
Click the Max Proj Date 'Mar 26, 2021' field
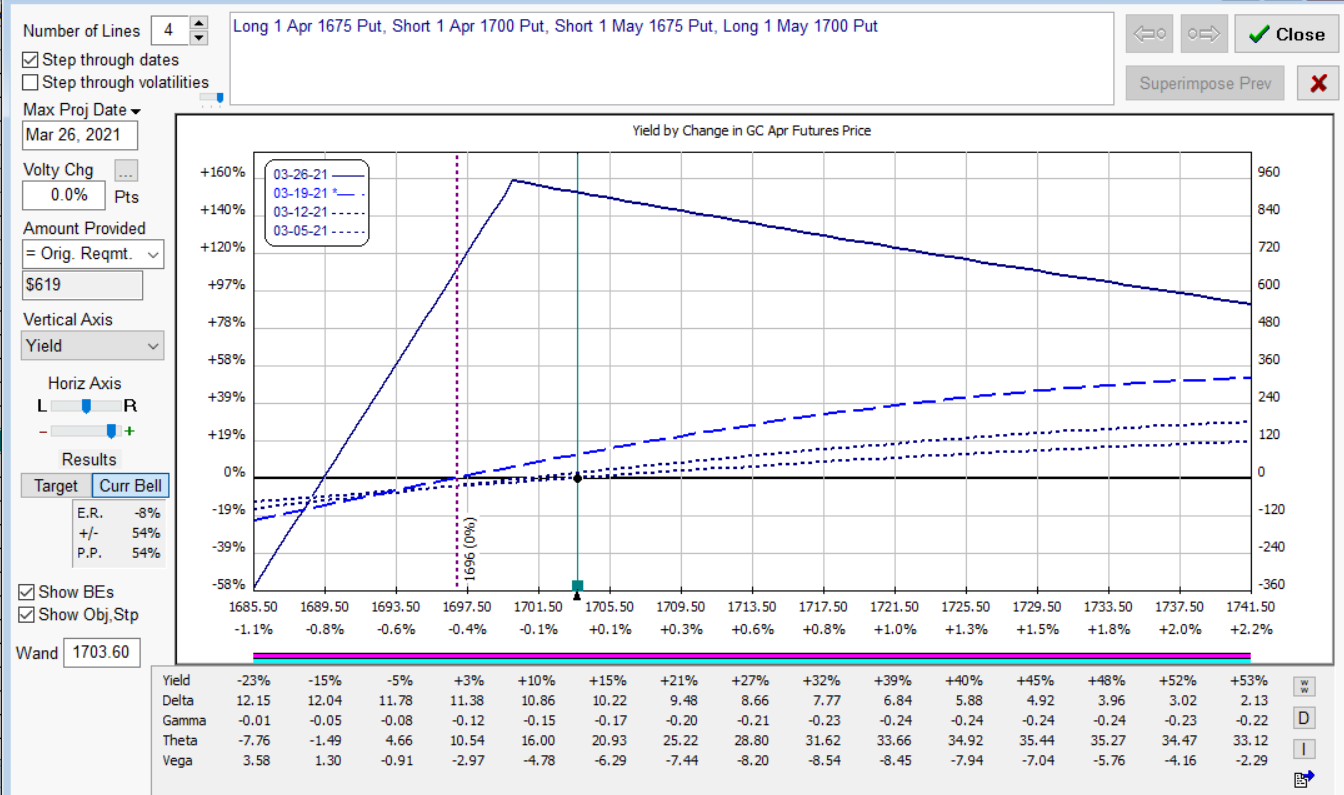pos(80,135)
